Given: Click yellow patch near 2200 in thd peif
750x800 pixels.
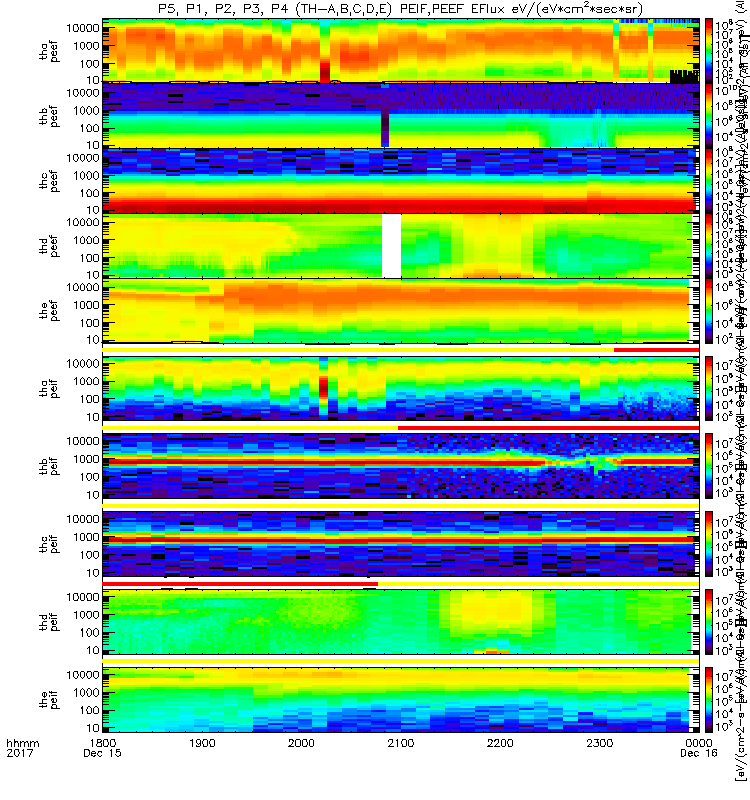Looking at the screenshot, I should click(494, 615).
